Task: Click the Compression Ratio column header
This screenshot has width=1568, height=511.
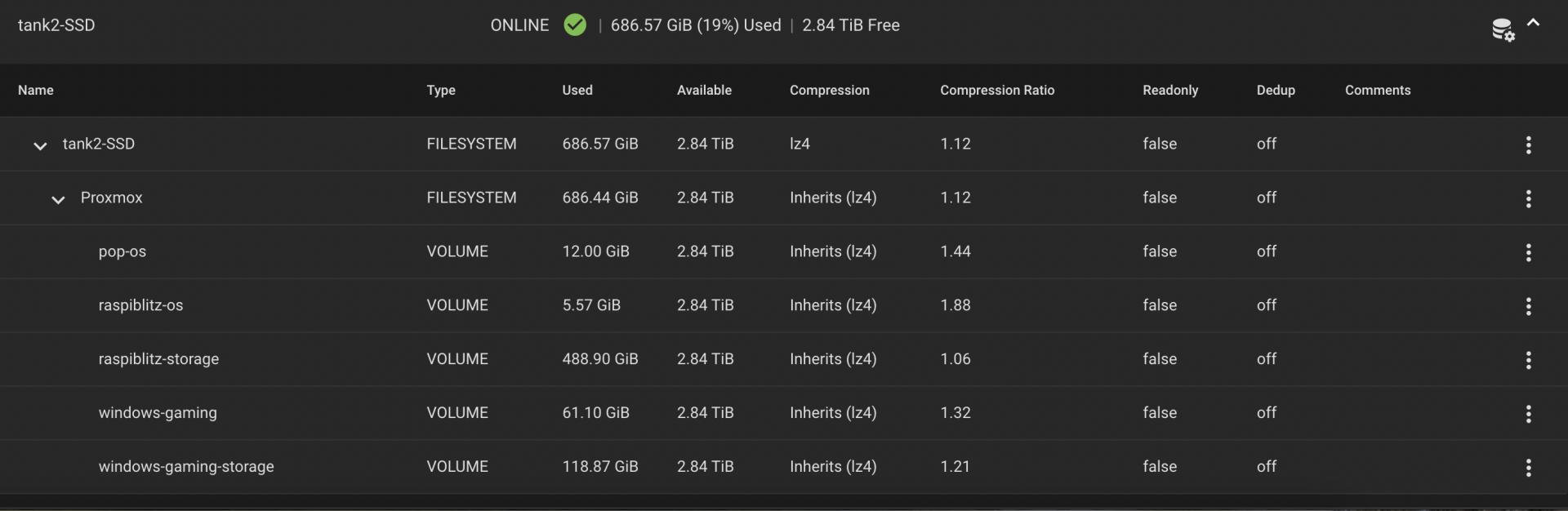Action: pyautogui.click(x=996, y=91)
